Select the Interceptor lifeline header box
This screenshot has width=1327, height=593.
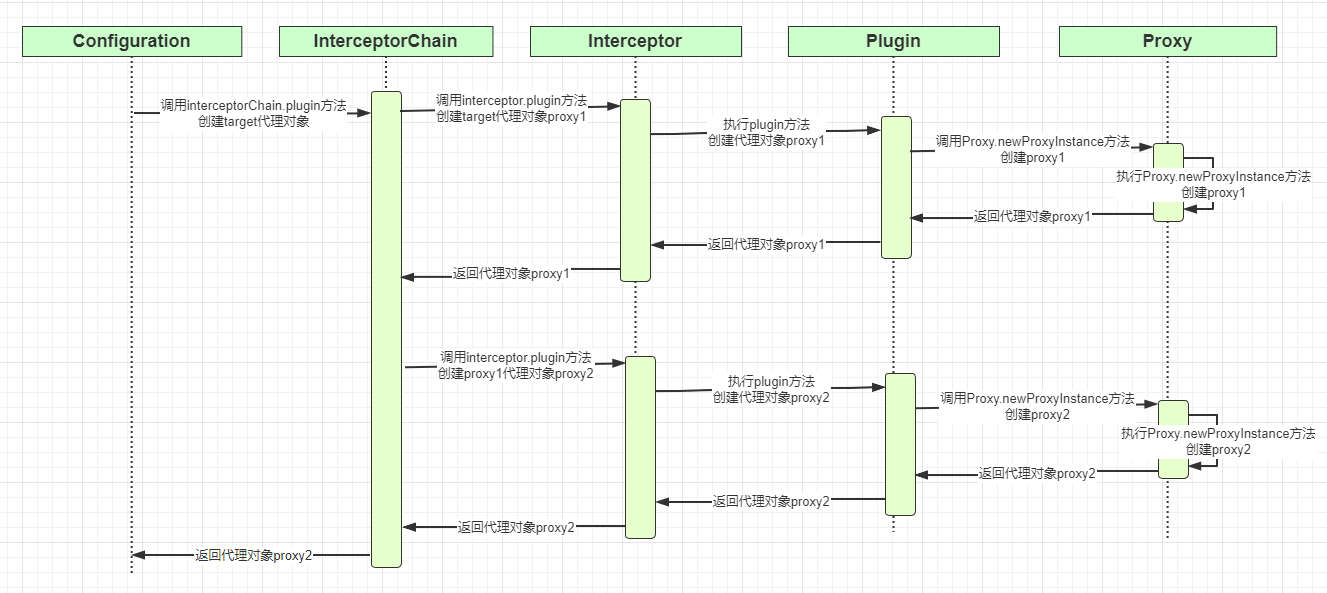[x=635, y=41]
